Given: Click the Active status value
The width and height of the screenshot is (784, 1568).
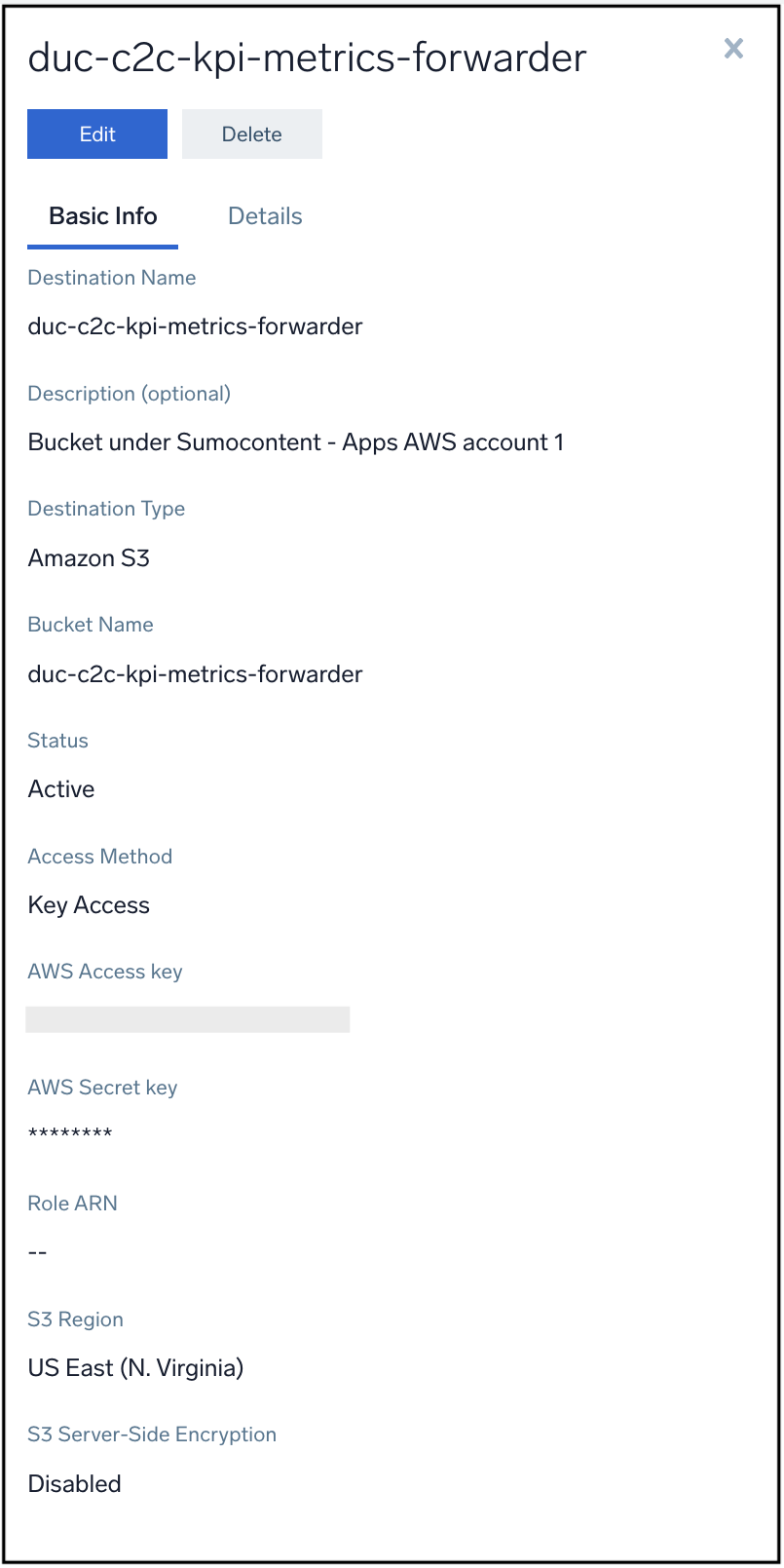Looking at the screenshot, I should [x=60, y=789].
